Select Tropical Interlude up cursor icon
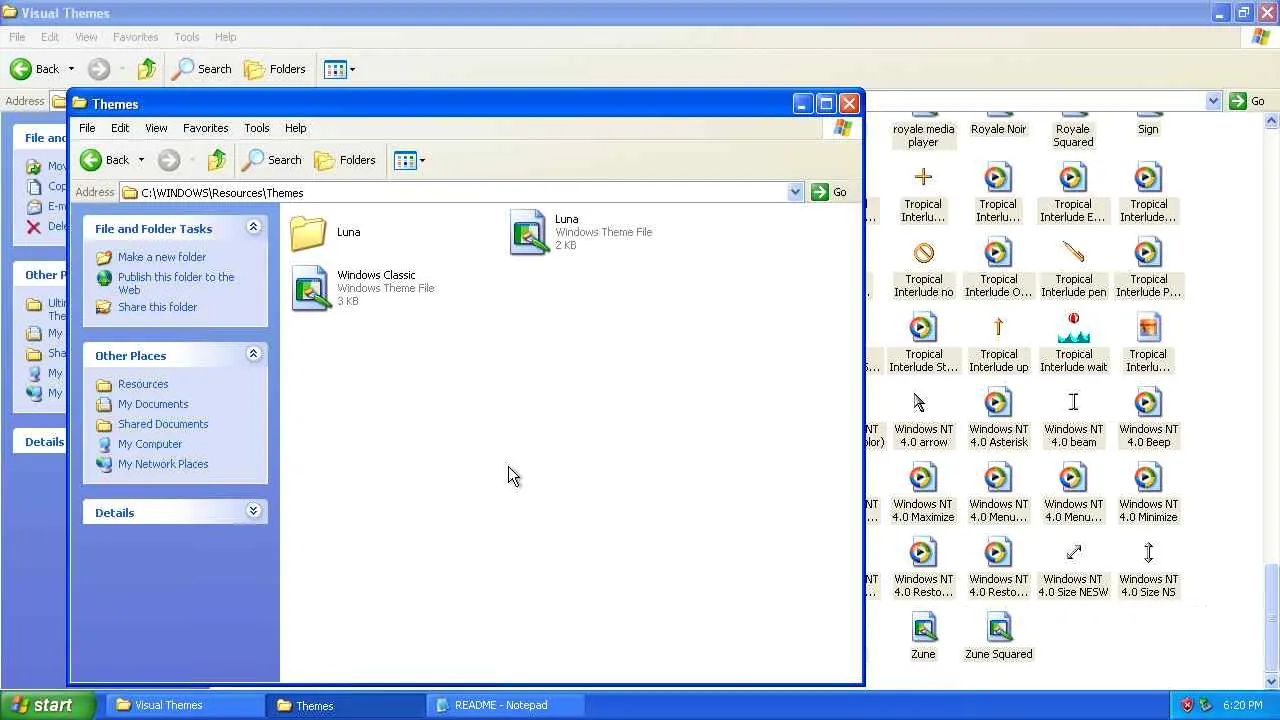 click(998, 328)
